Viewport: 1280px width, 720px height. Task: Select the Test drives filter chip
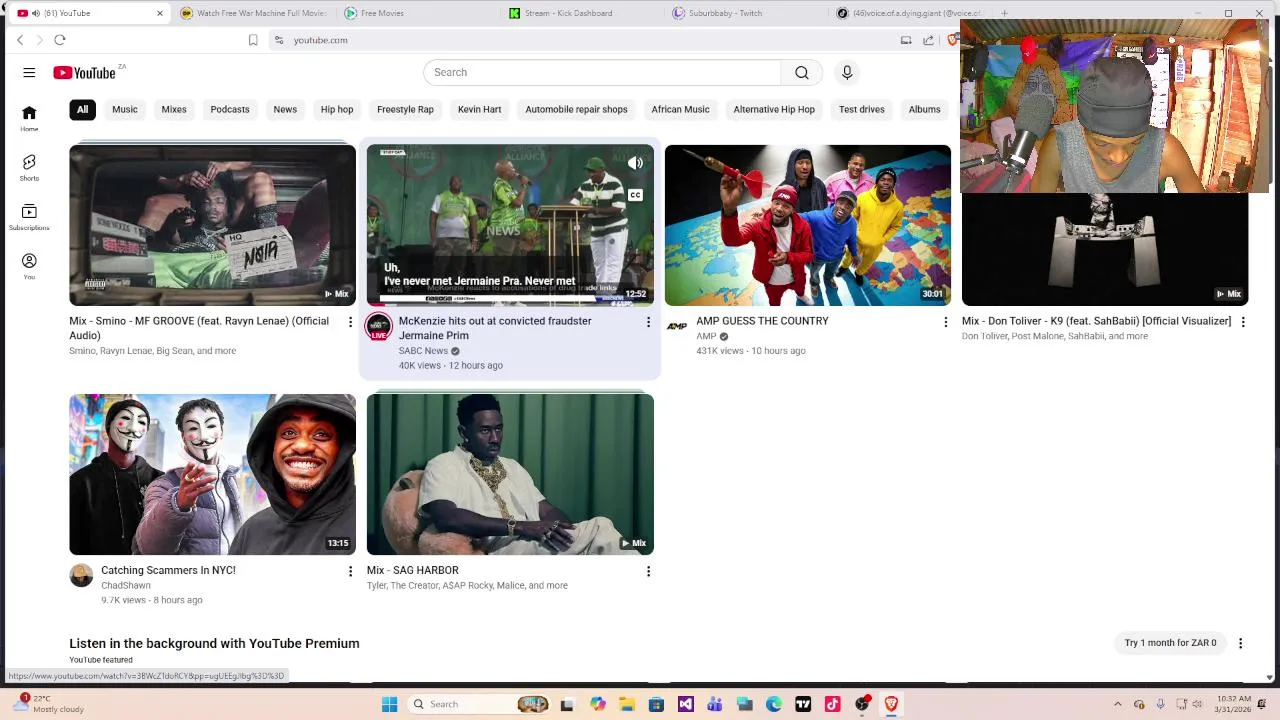(862, 109)
